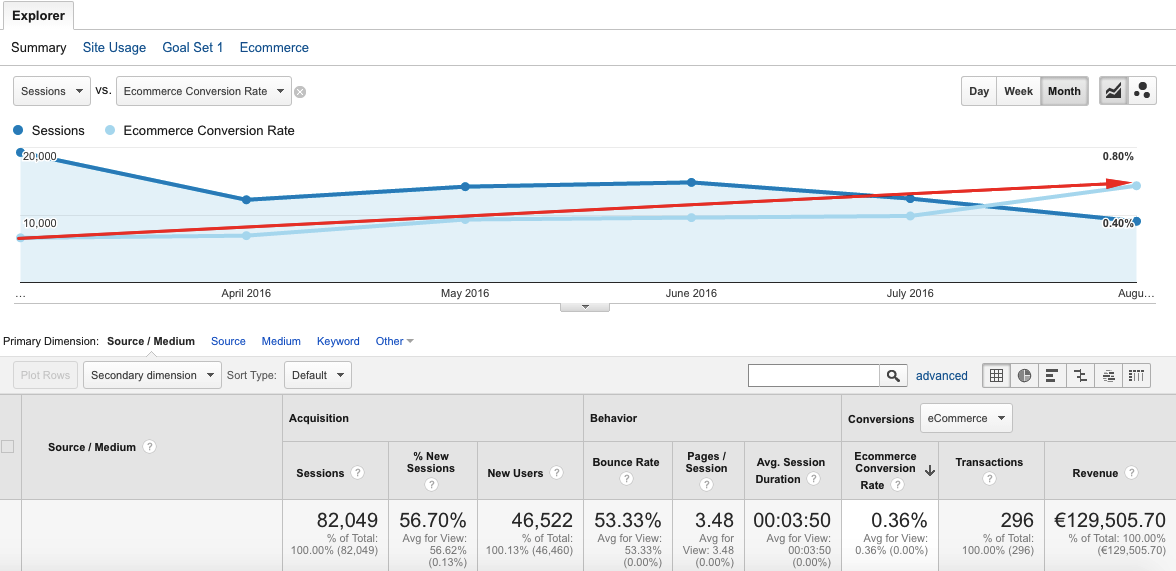Select the data table view icon

point(996,376)
